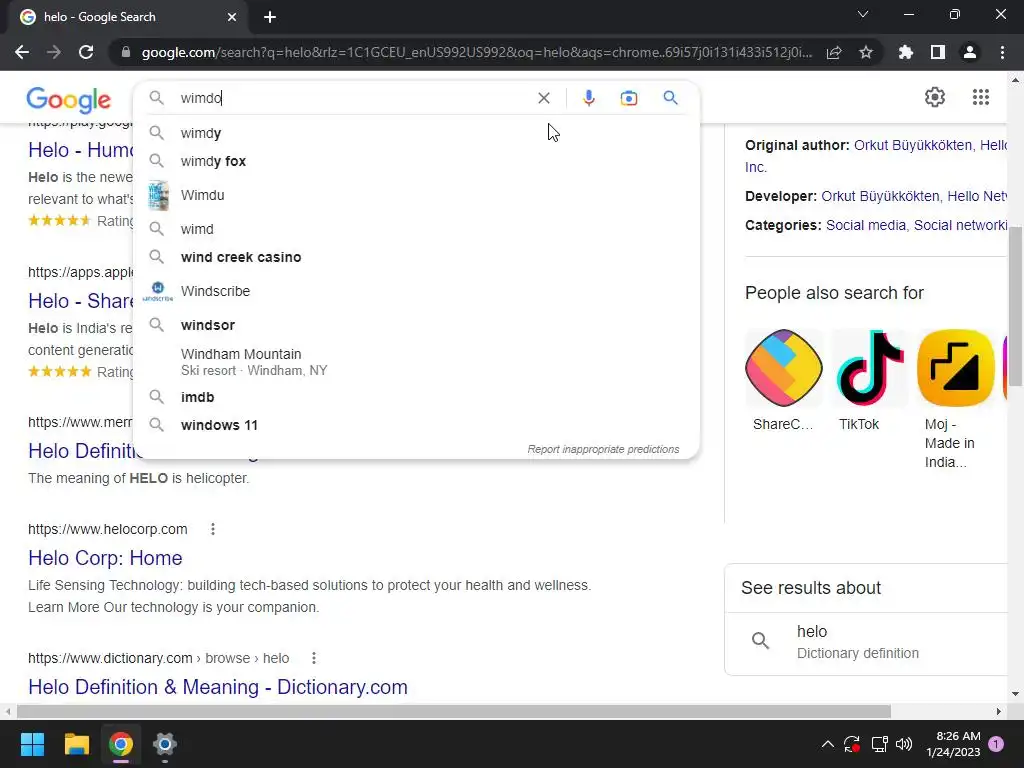The image size is (1024, 768).
Task: Click the vertical page scrollbar
Action: point(1015,307)
